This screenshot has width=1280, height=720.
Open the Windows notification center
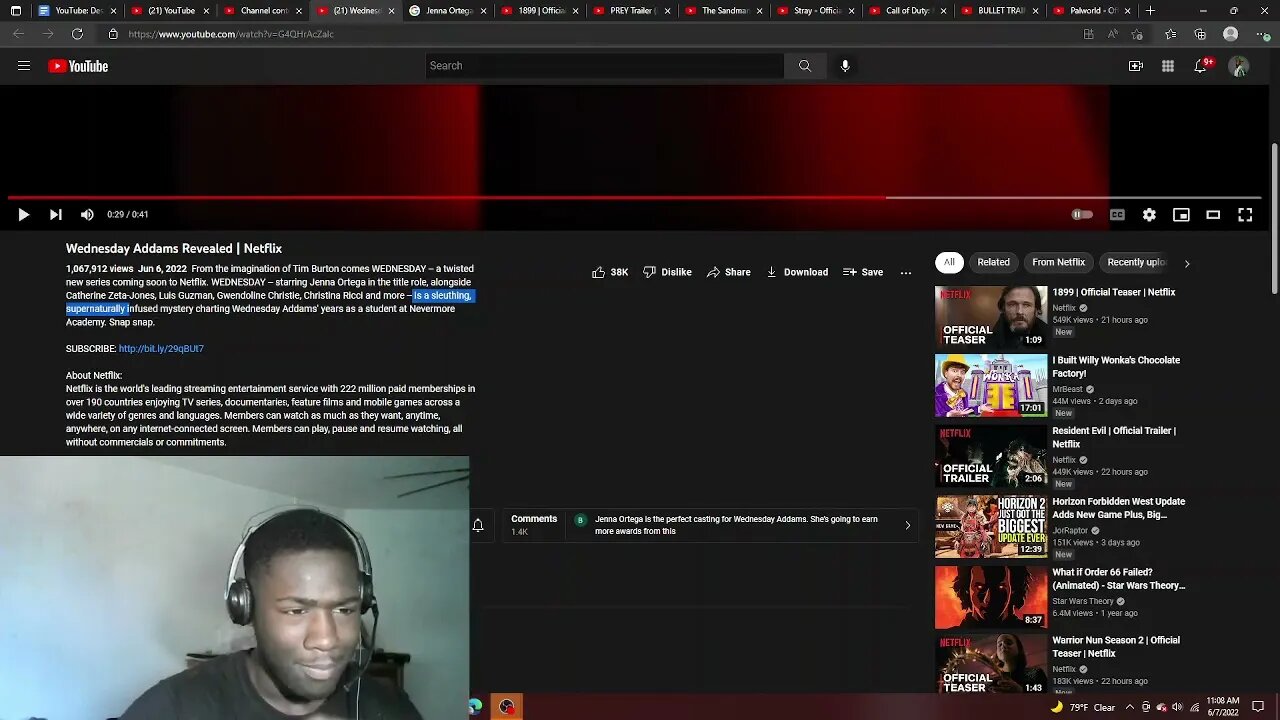[1258, 707]
